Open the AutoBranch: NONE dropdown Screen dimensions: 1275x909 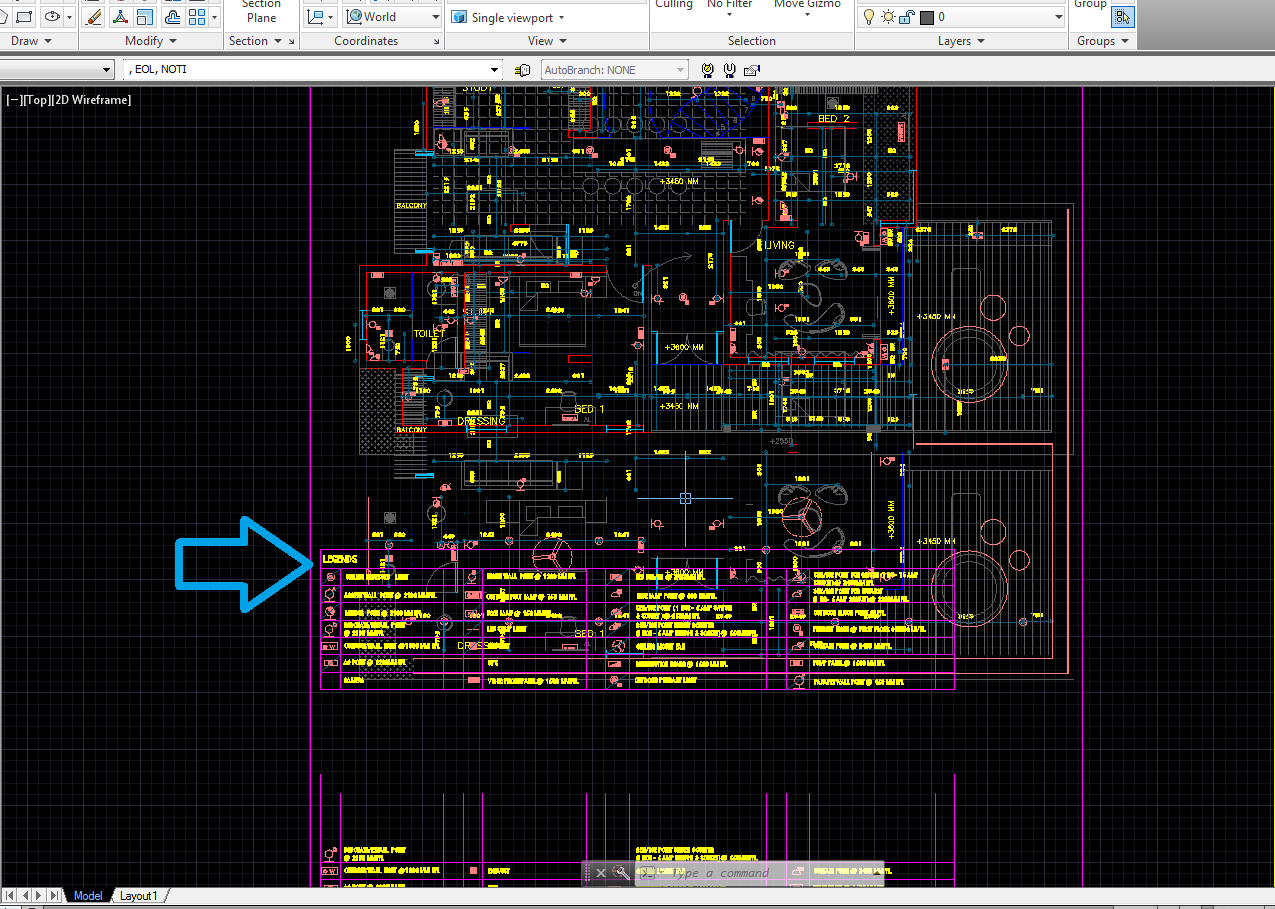pyautogui.click(x=614, y=70)
